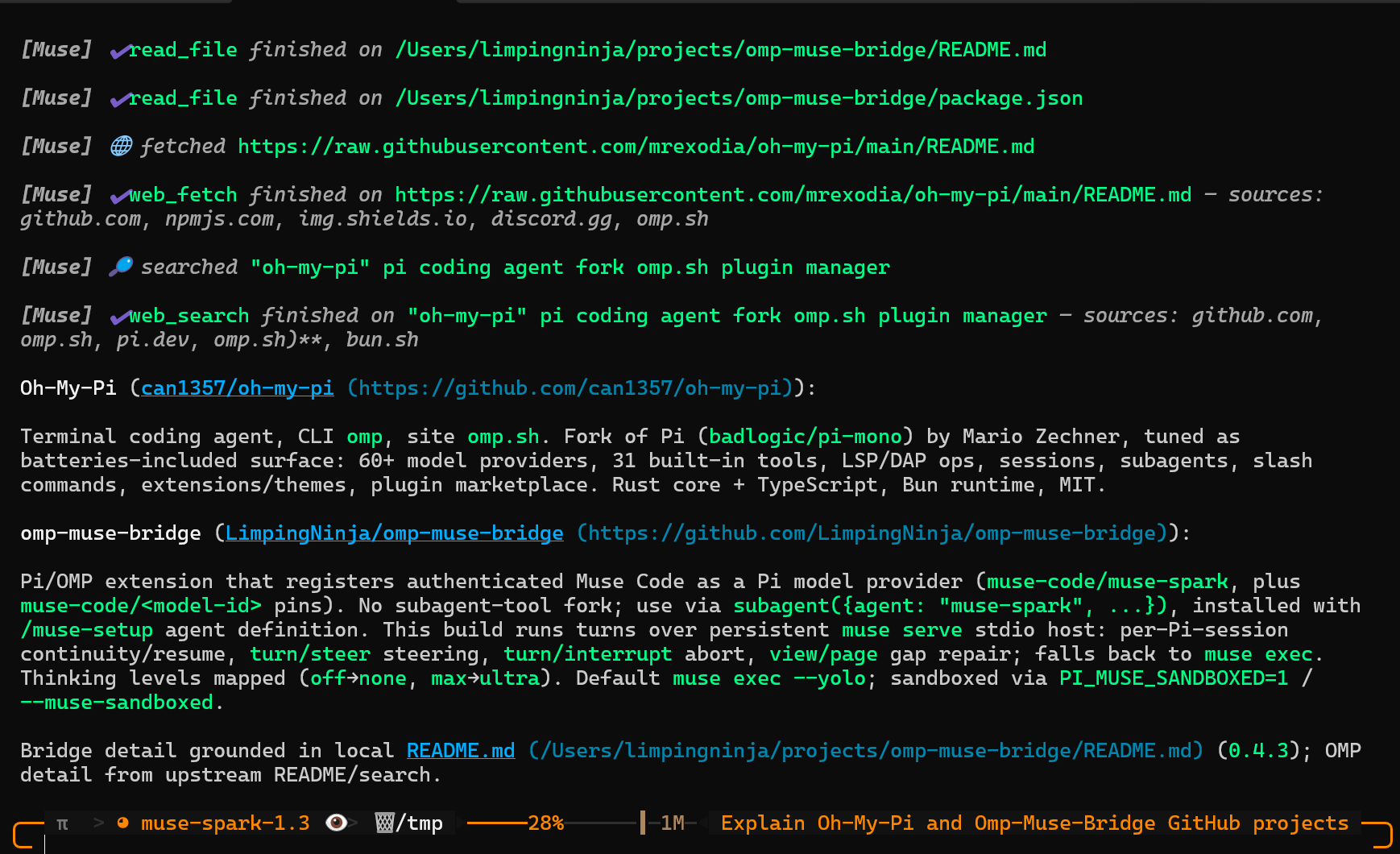Click the folder icon before /tmp
The height and width of the screenshot is (854, 1400).
tap(384, 823)
